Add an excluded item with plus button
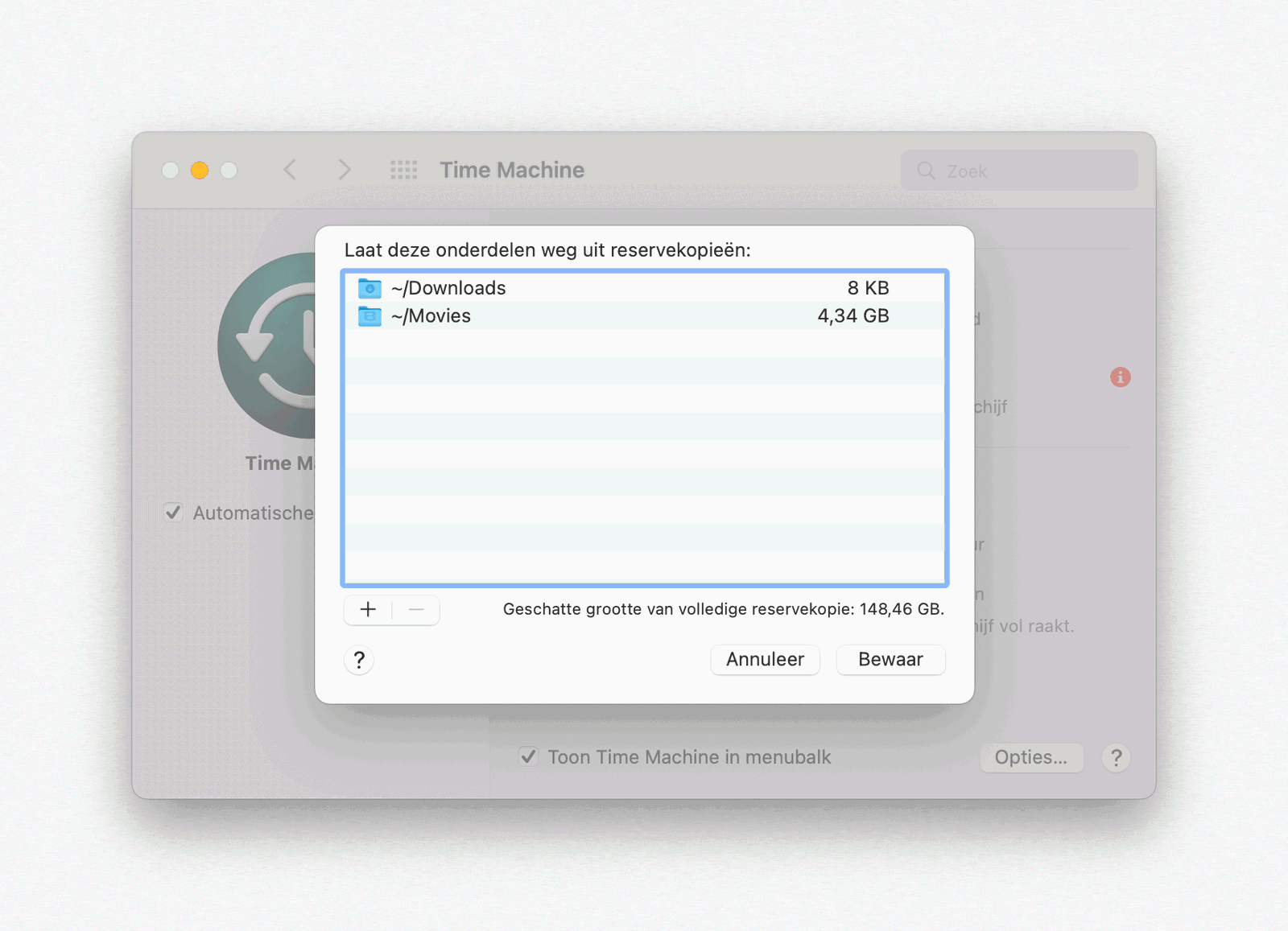 pyautogui.click(x=368, y=610)
